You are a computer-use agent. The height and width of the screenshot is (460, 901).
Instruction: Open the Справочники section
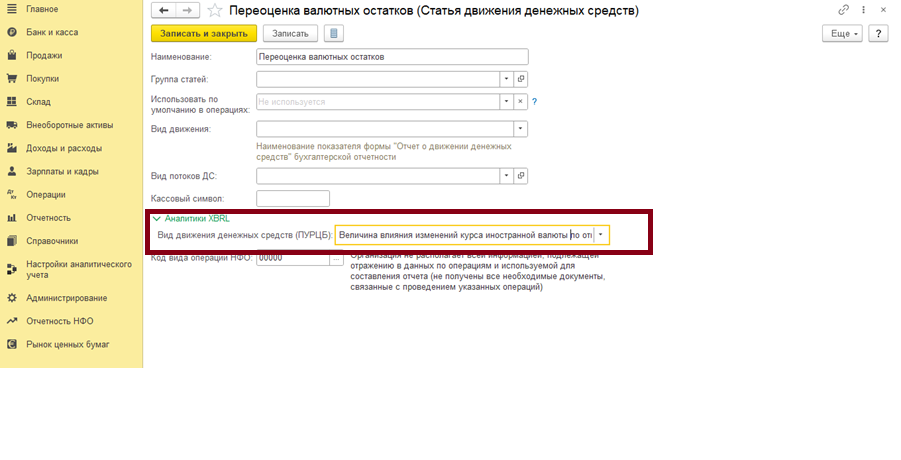(x=52, y=240)
